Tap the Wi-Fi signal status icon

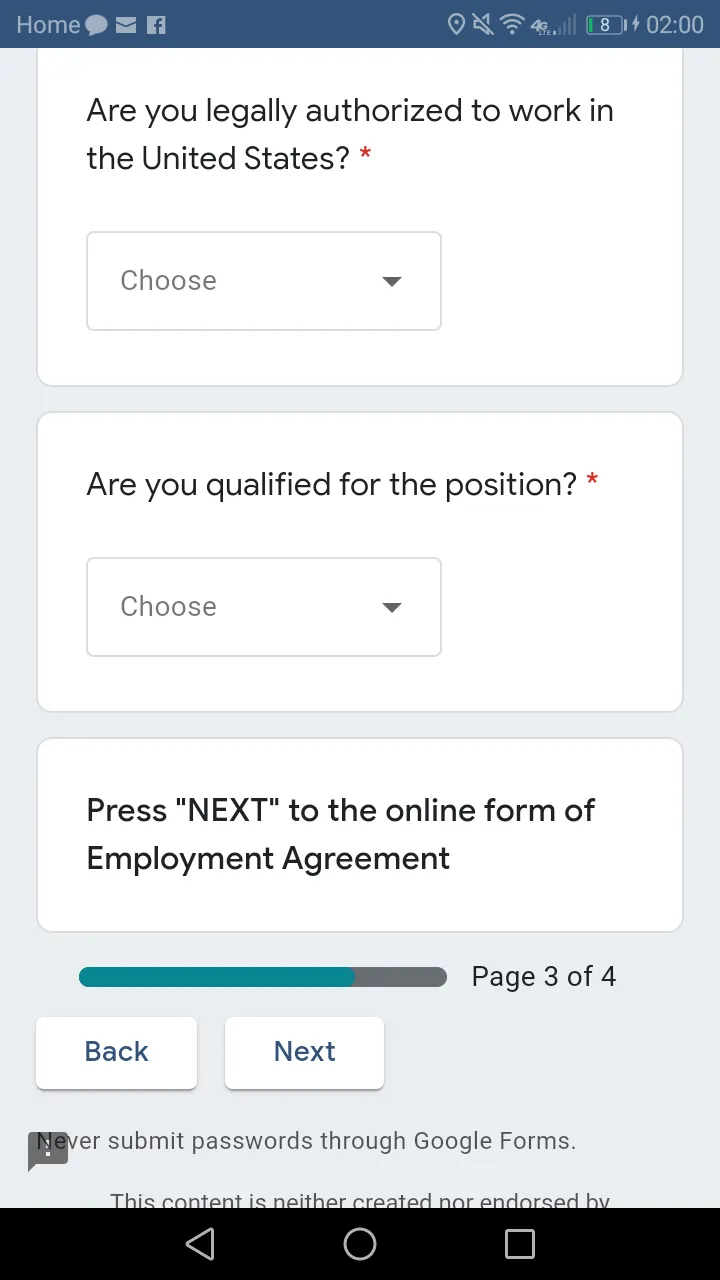[x=513, y=24]
